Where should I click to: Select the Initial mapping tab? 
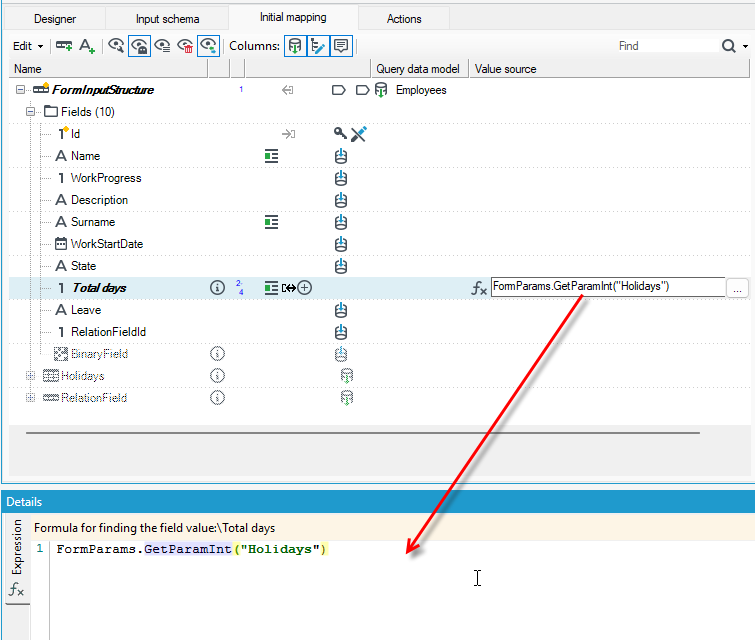point(293,17)
